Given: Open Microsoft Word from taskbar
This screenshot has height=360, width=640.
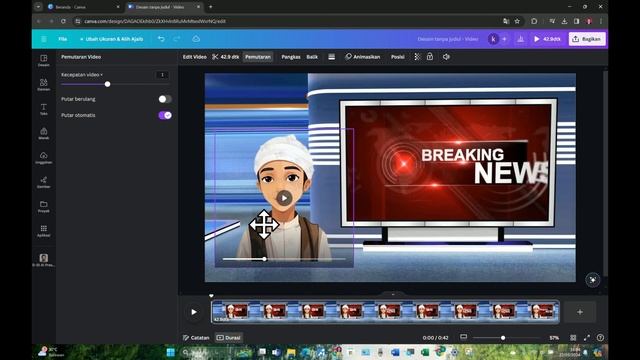Looking at the screenshot, I should (395, 352).
